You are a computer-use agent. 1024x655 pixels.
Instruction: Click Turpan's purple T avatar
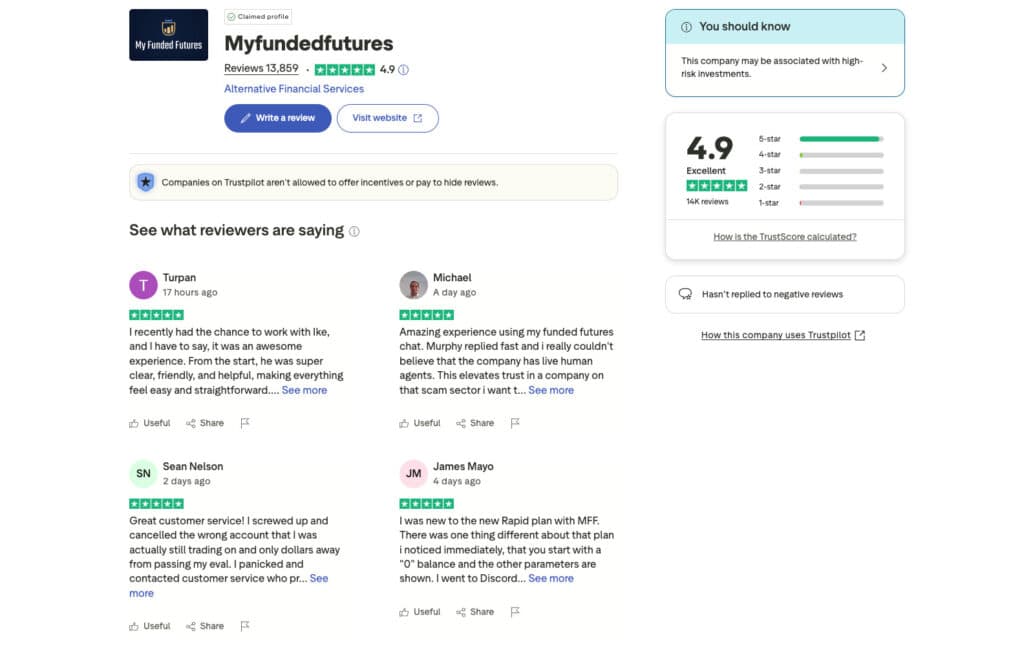(143, 285)
